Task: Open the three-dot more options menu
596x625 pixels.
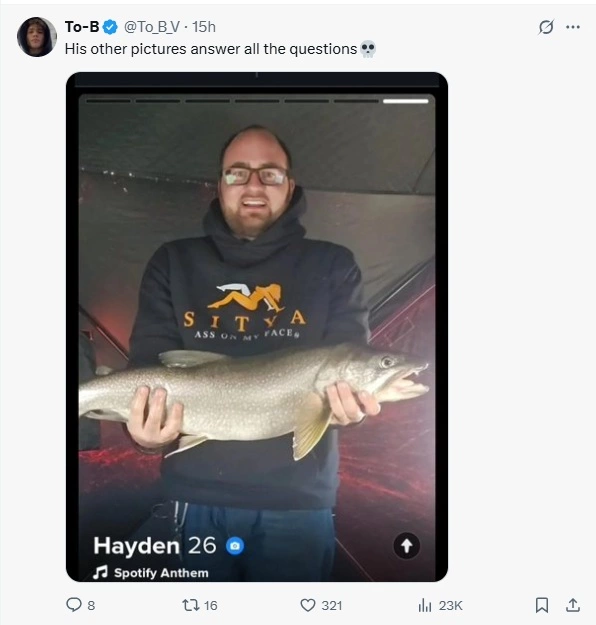Action: pos(573,27)
